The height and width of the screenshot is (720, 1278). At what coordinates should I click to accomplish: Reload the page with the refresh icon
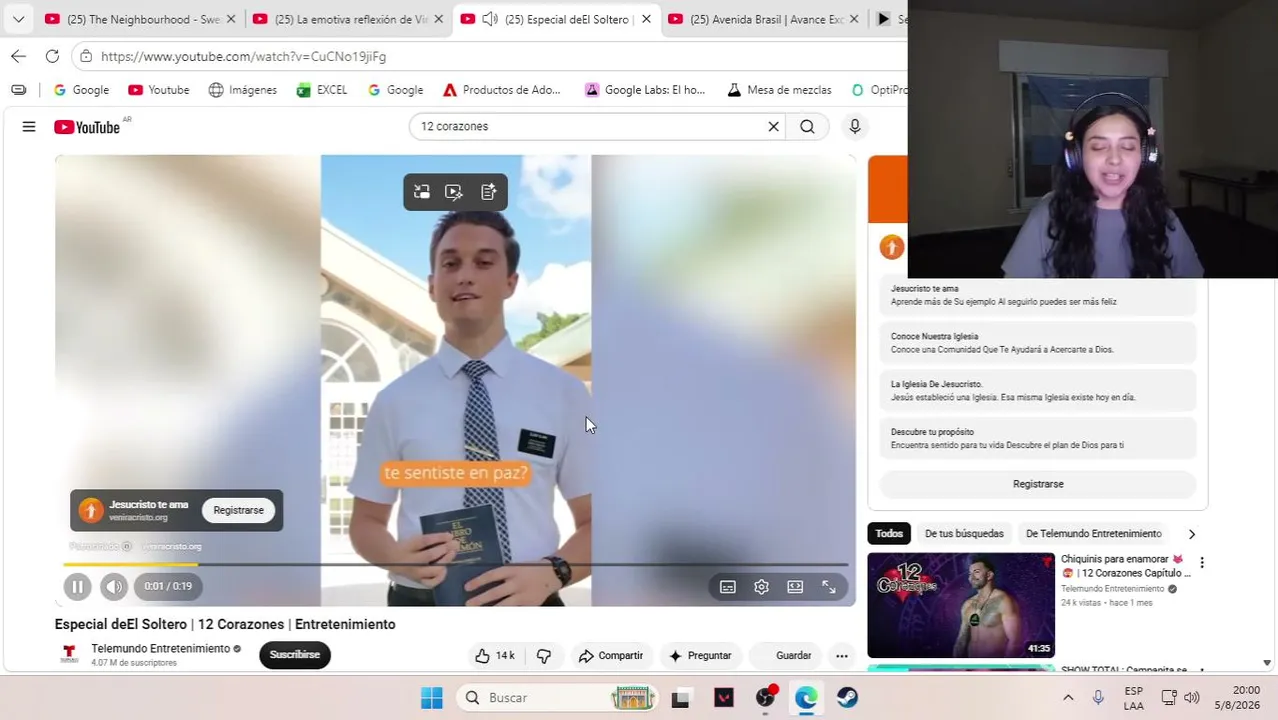[52, 56]
